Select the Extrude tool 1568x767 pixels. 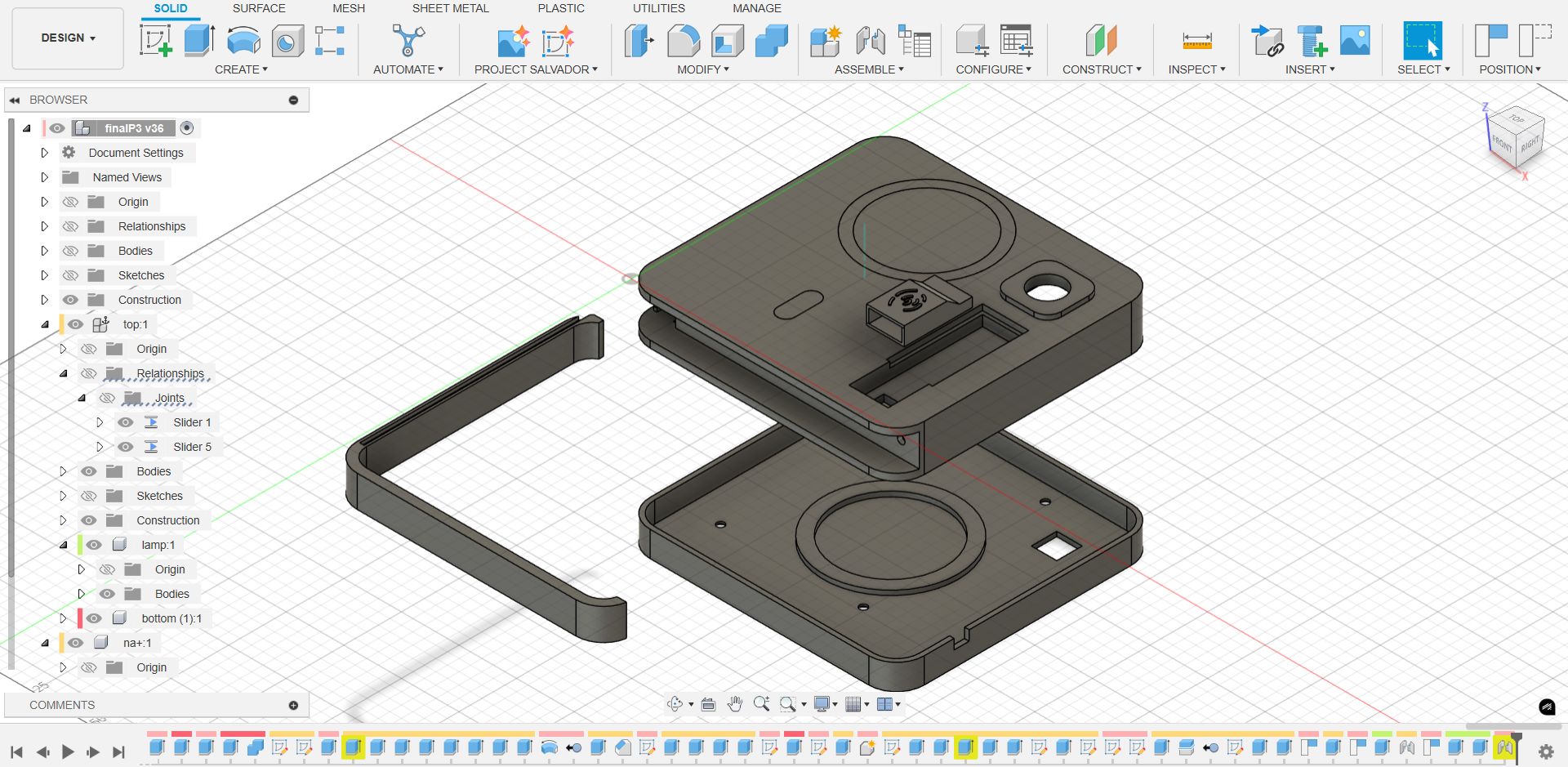click(x=199, y=40)
